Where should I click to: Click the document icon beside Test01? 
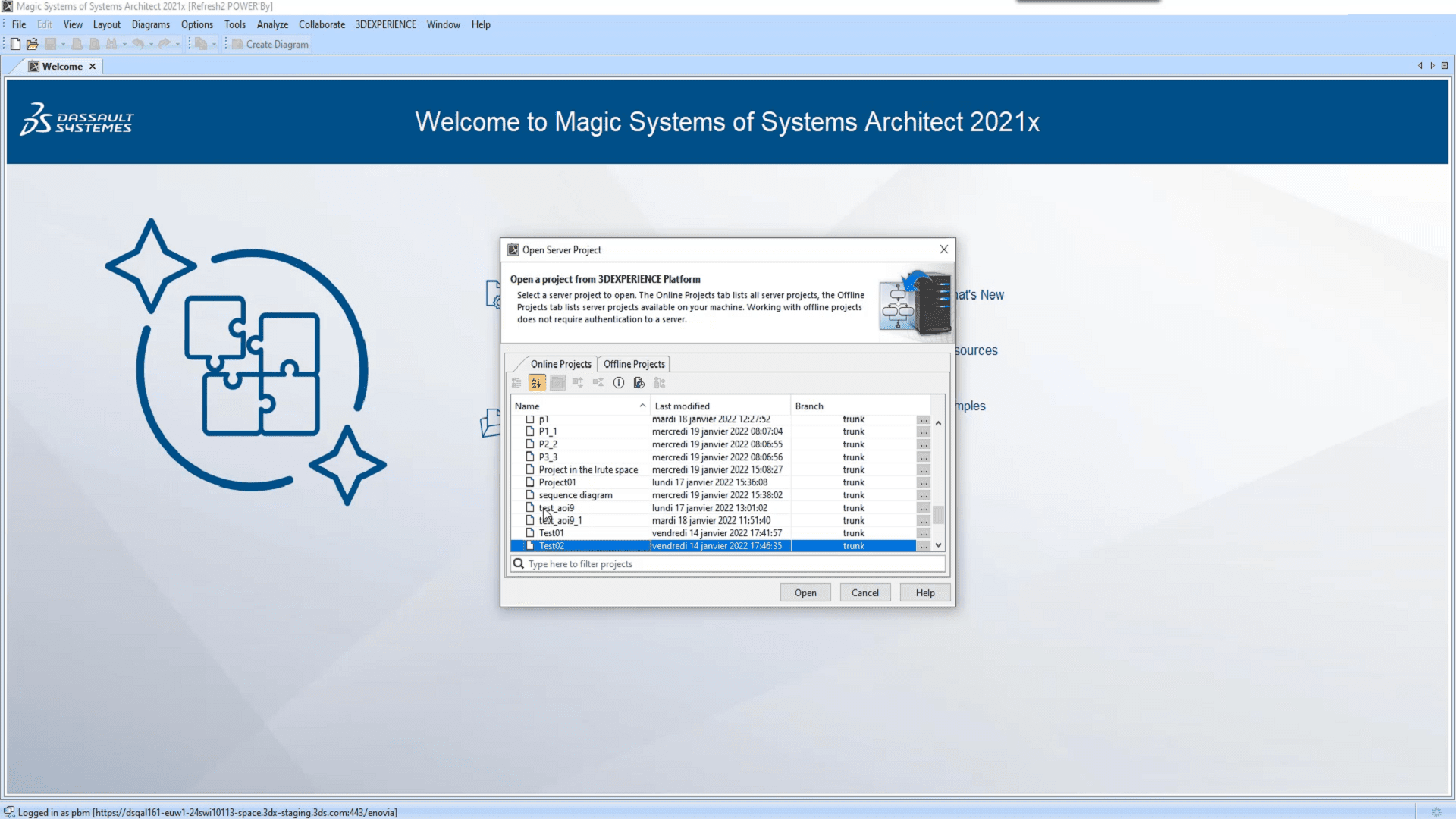[530, 532]
